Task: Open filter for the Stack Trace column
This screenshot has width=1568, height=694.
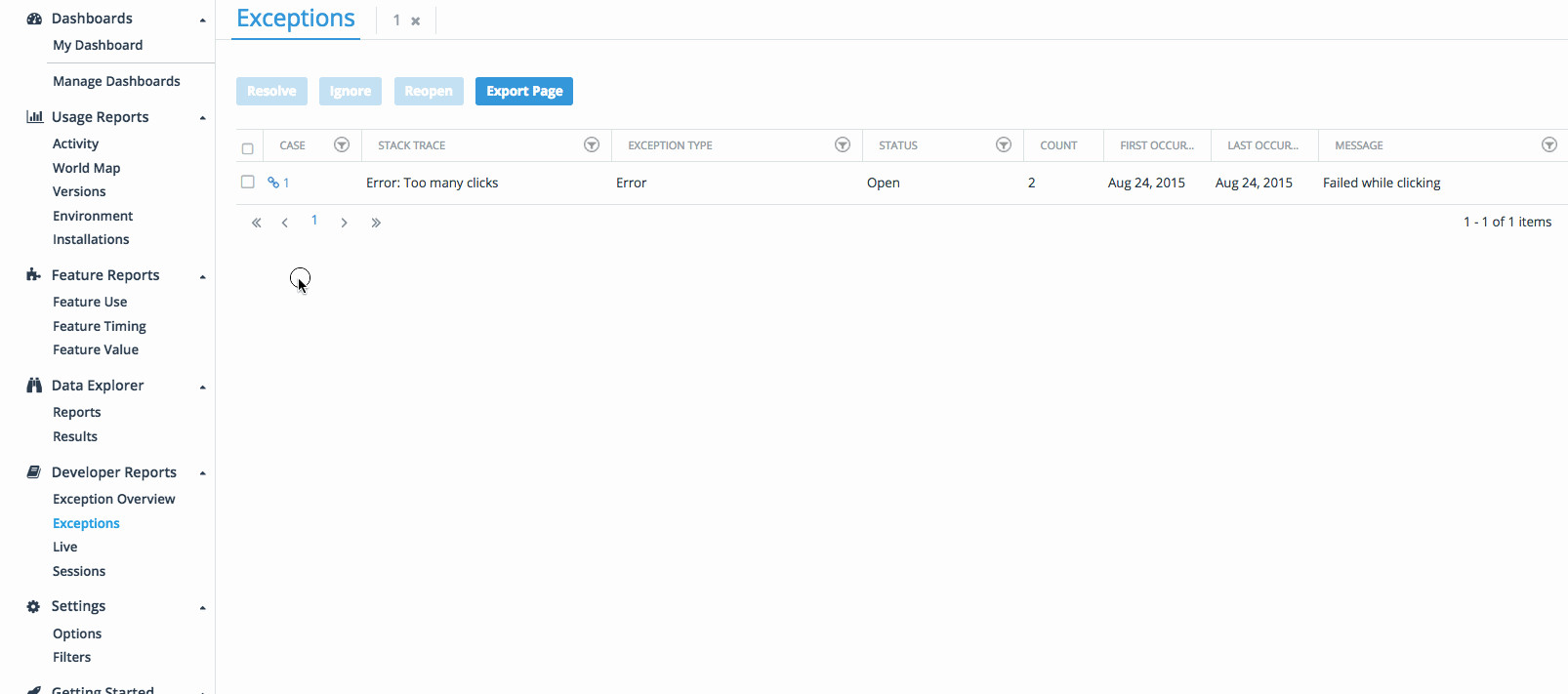Action: click(592, 144)
